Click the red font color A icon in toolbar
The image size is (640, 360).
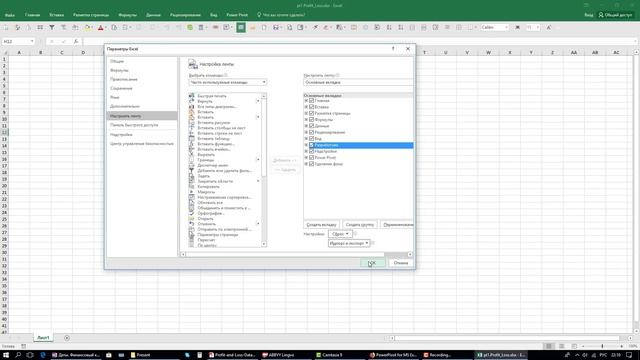100,27
